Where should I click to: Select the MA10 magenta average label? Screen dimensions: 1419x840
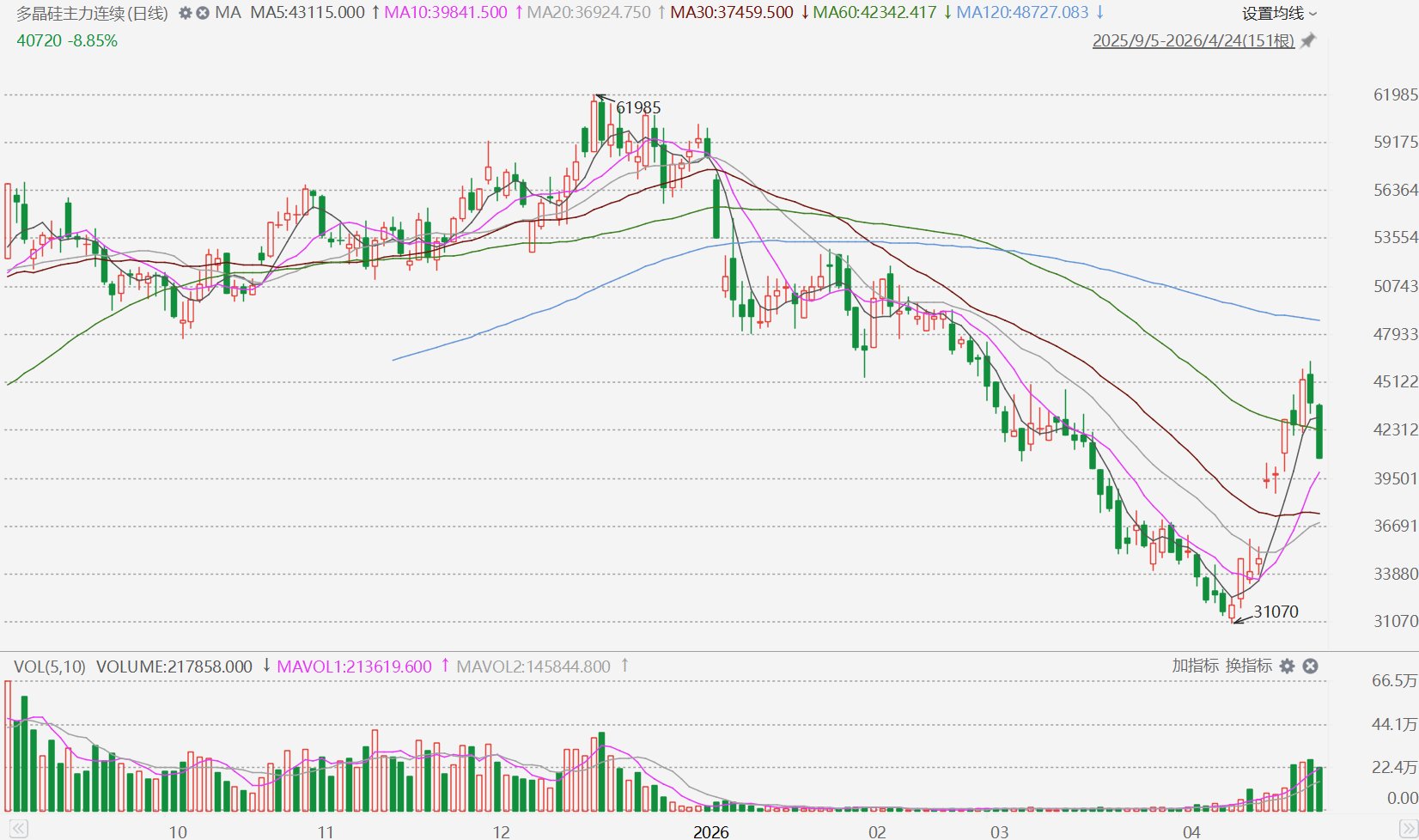click(x=446, y=13)
